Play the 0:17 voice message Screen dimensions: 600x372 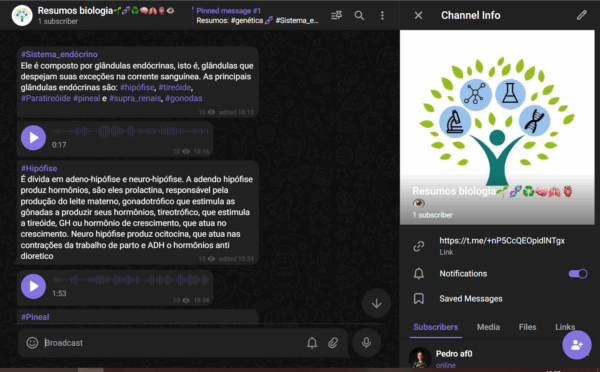coord(33,138)
